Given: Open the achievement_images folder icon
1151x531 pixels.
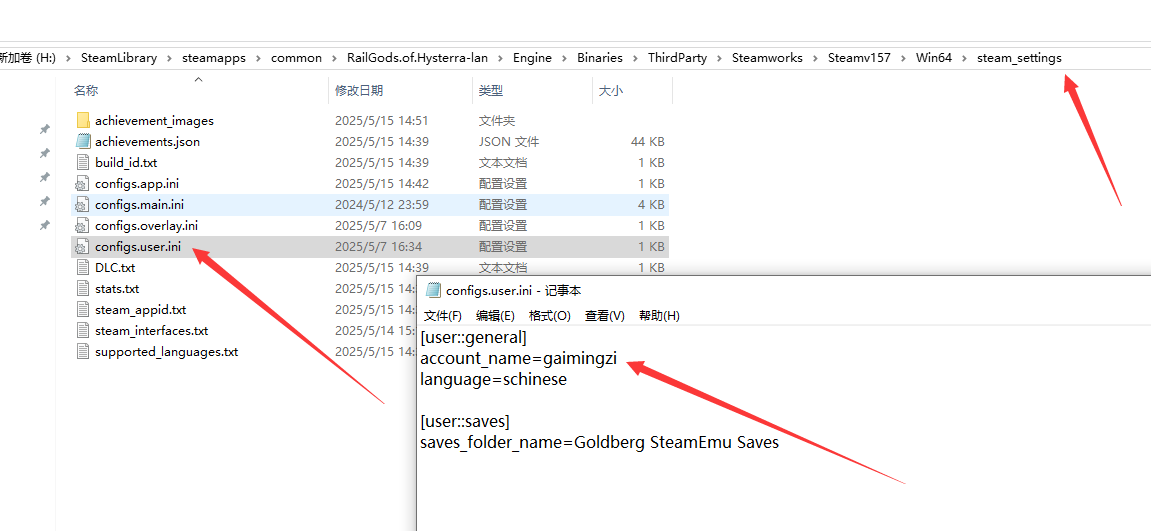Looking at the screenshot, I should (83, 120).
